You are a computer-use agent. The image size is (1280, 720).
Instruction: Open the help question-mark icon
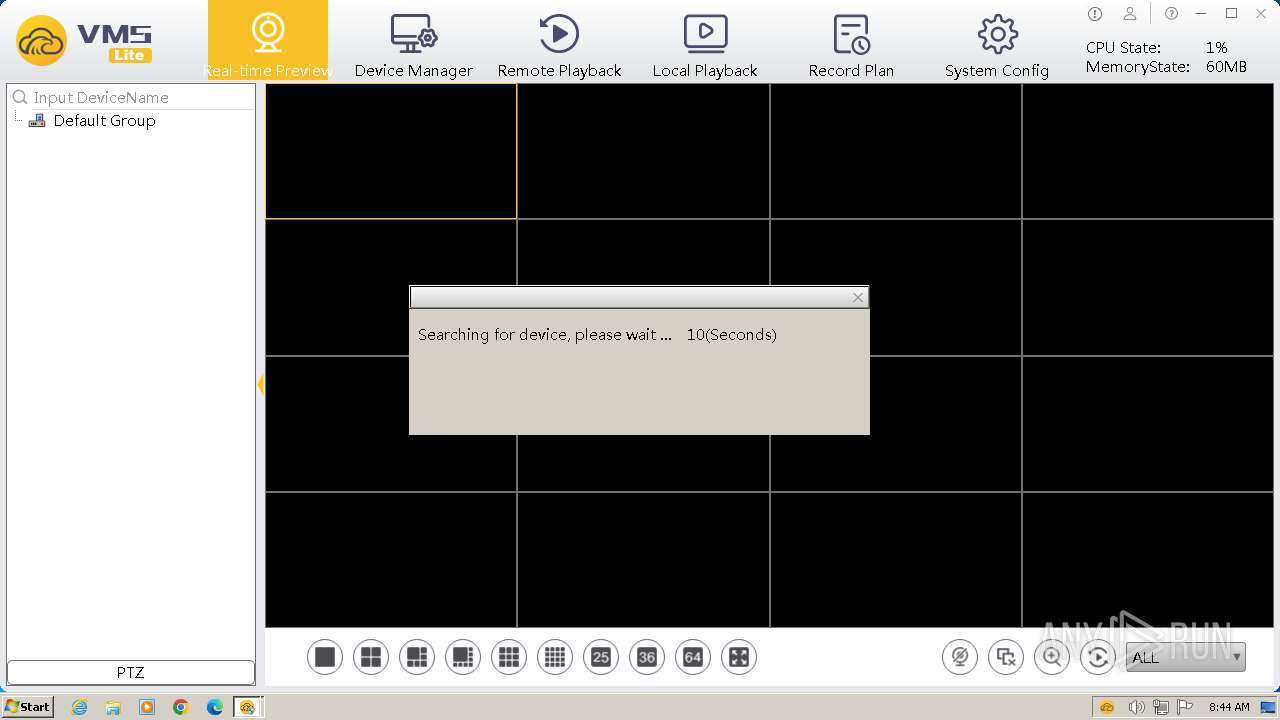pyautogui.click(x=1171, y=14)
